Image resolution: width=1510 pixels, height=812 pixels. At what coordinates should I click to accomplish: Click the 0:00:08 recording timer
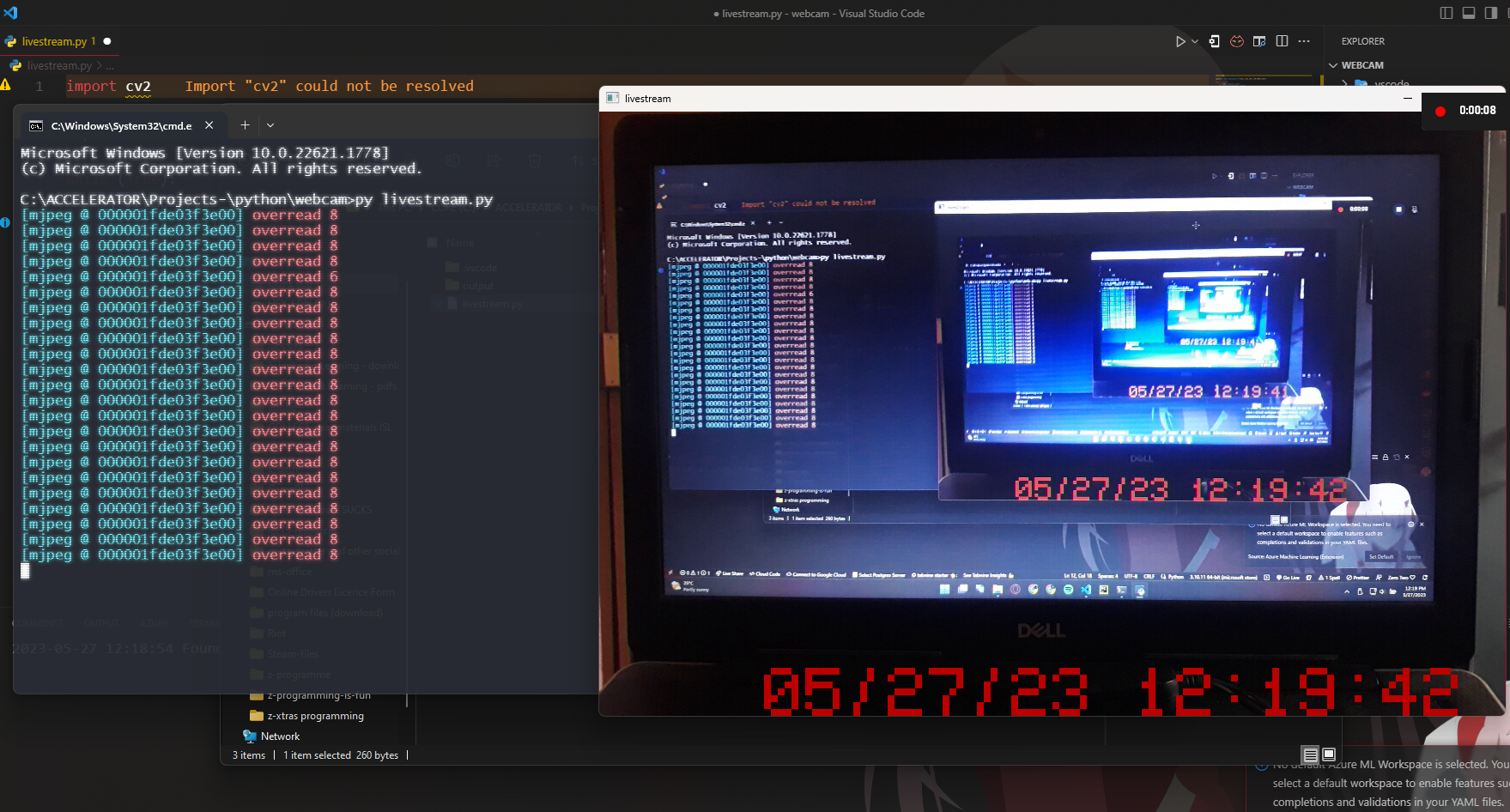(x=1477, y=110)
